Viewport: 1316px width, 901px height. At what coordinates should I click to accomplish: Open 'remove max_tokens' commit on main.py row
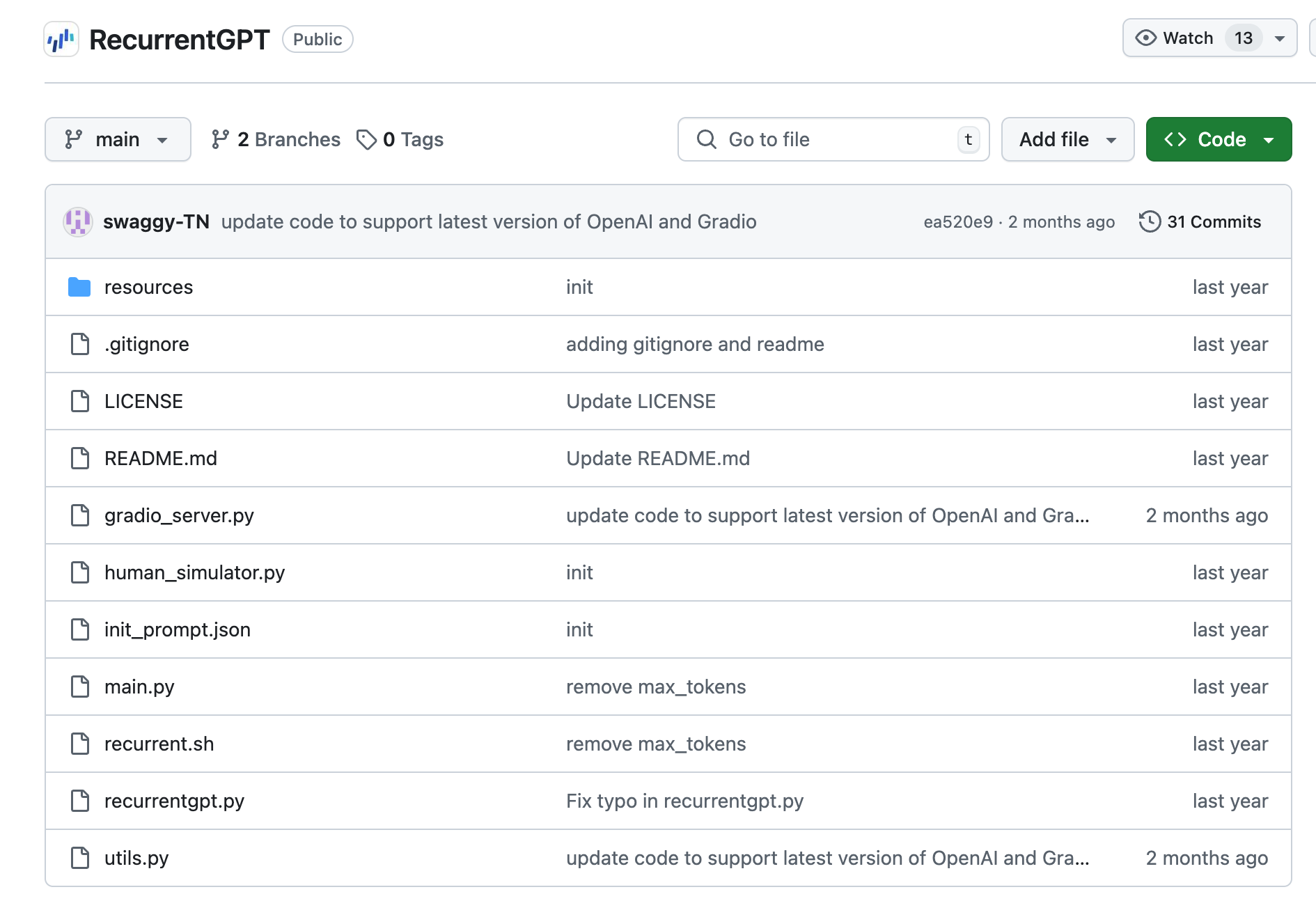tap(656, 687)
